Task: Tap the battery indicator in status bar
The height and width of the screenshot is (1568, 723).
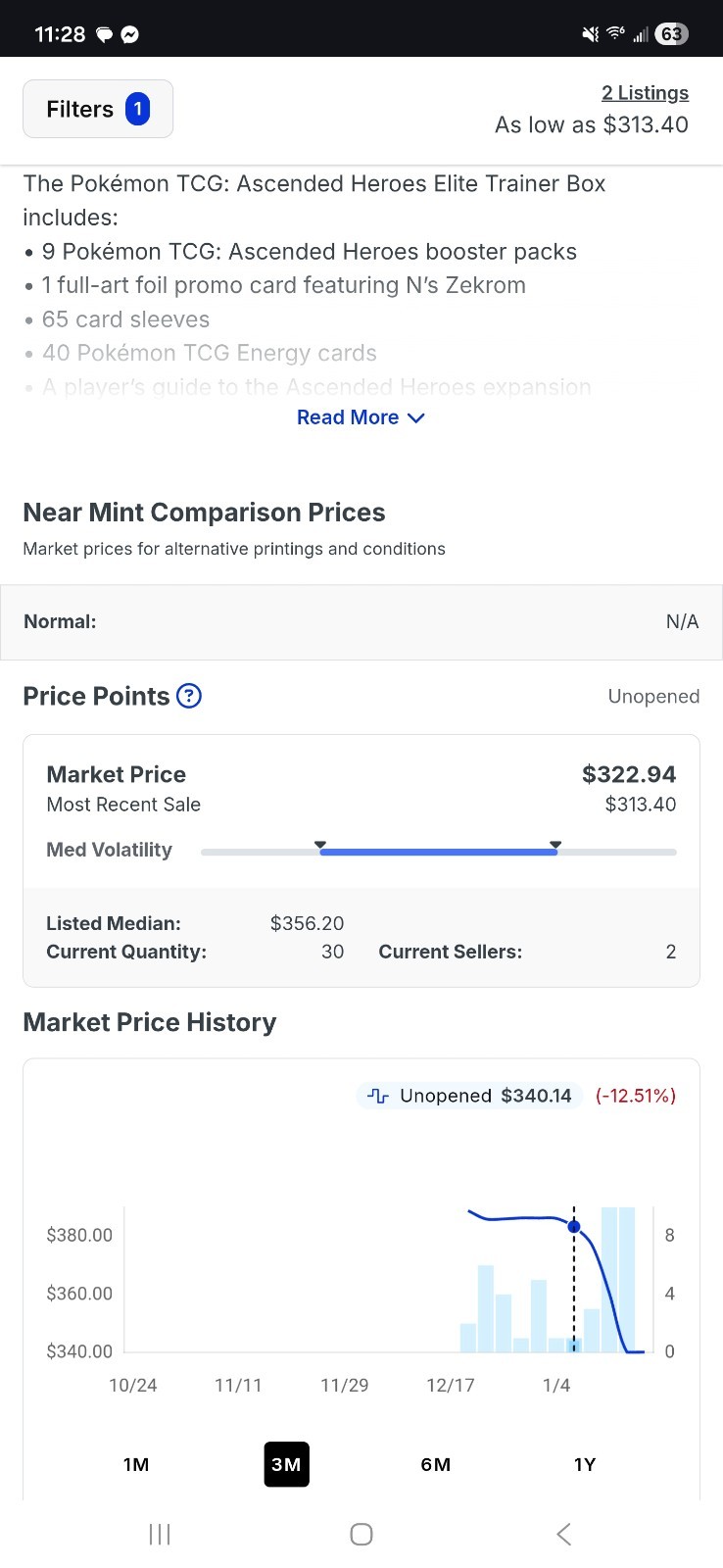Action: [671, 34]
